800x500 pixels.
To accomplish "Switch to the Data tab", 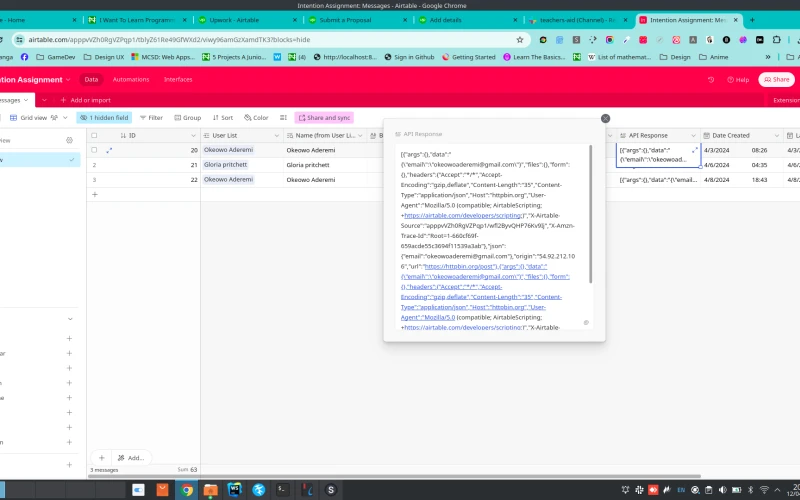I will click(91, 80).
